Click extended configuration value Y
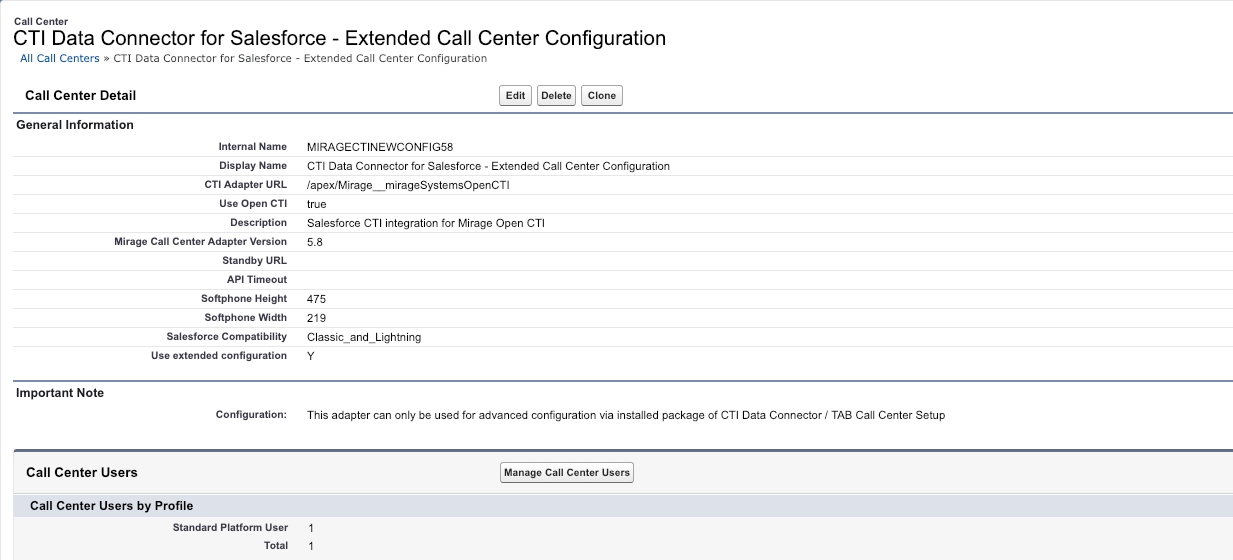 point(311,356)
